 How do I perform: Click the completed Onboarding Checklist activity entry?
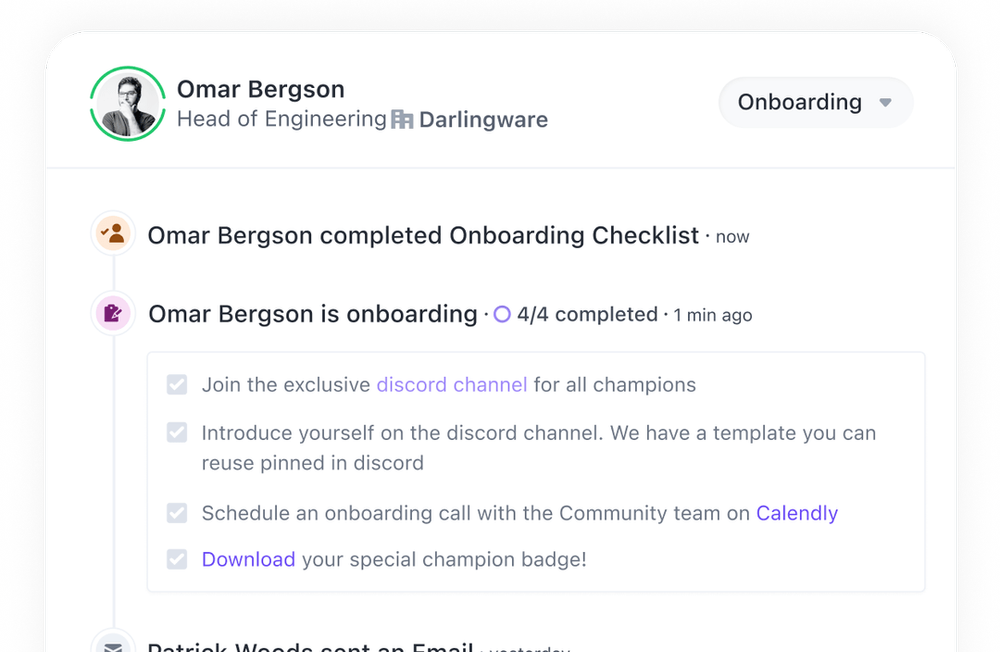423,236
